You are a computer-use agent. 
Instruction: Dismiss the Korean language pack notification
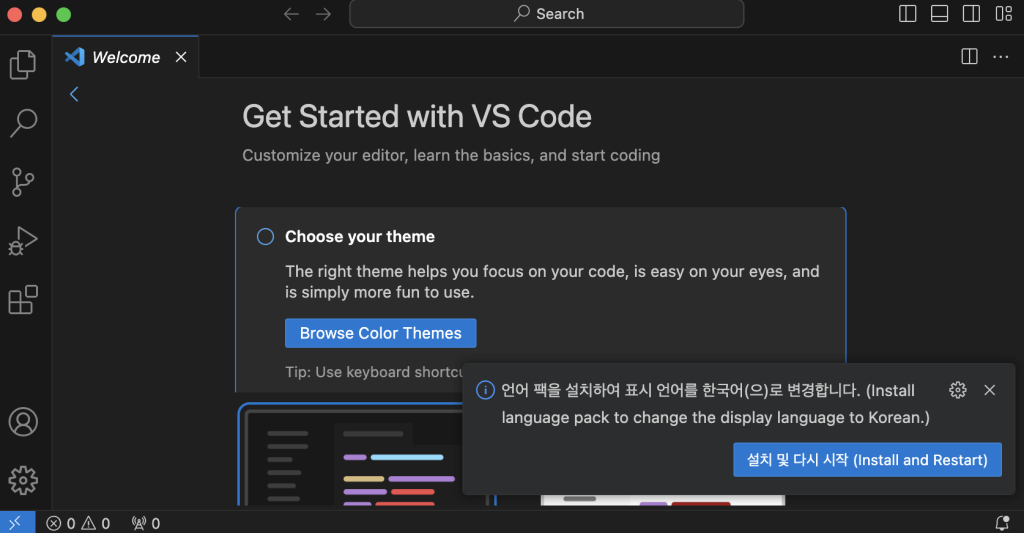coord(990,390)
